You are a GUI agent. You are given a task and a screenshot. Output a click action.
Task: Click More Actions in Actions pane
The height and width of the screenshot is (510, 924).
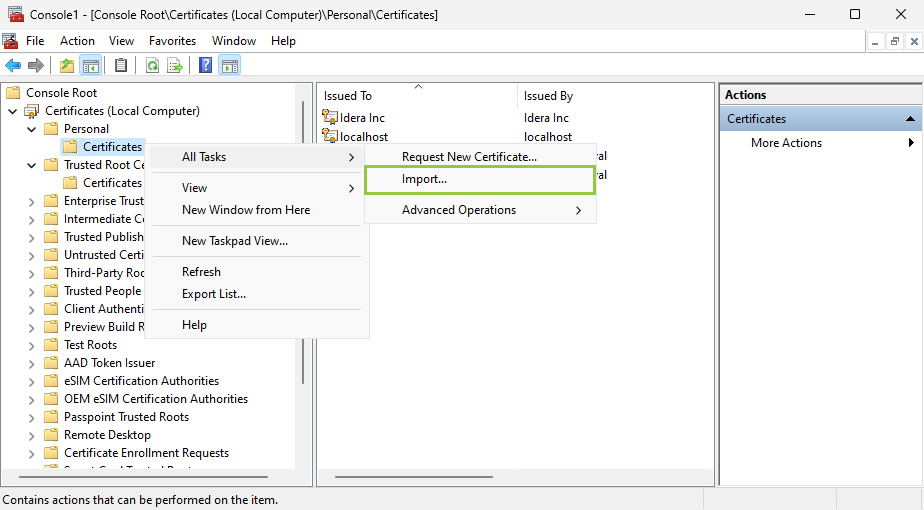786,143
